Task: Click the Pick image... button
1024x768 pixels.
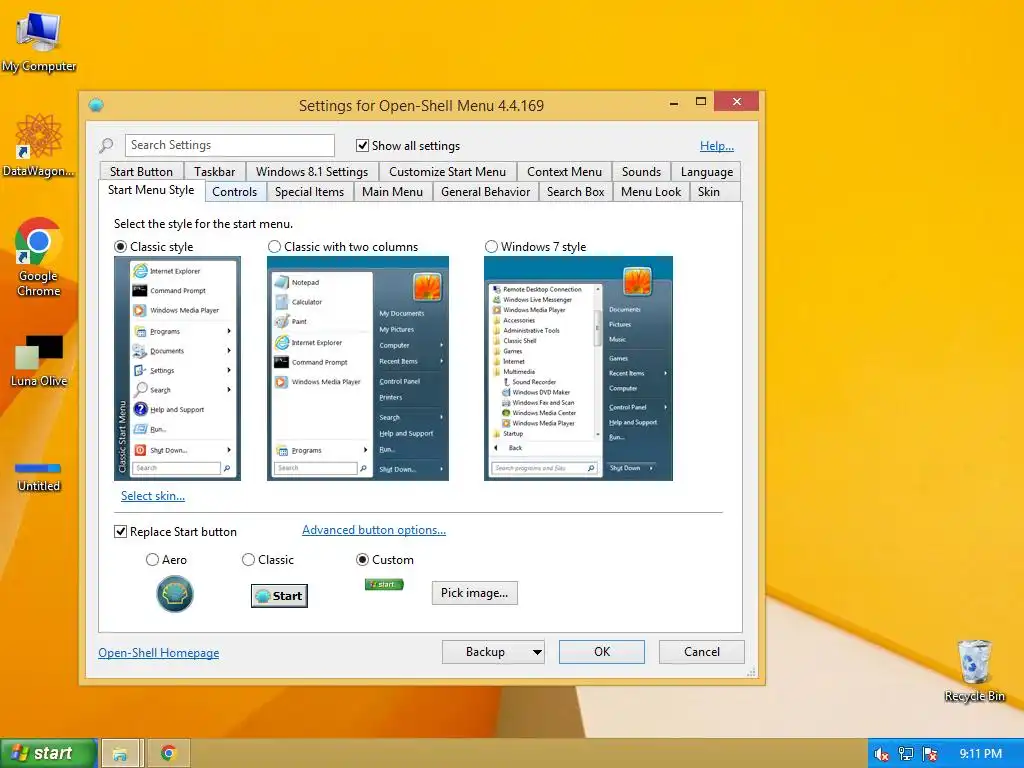Action: tap(475, 593)
